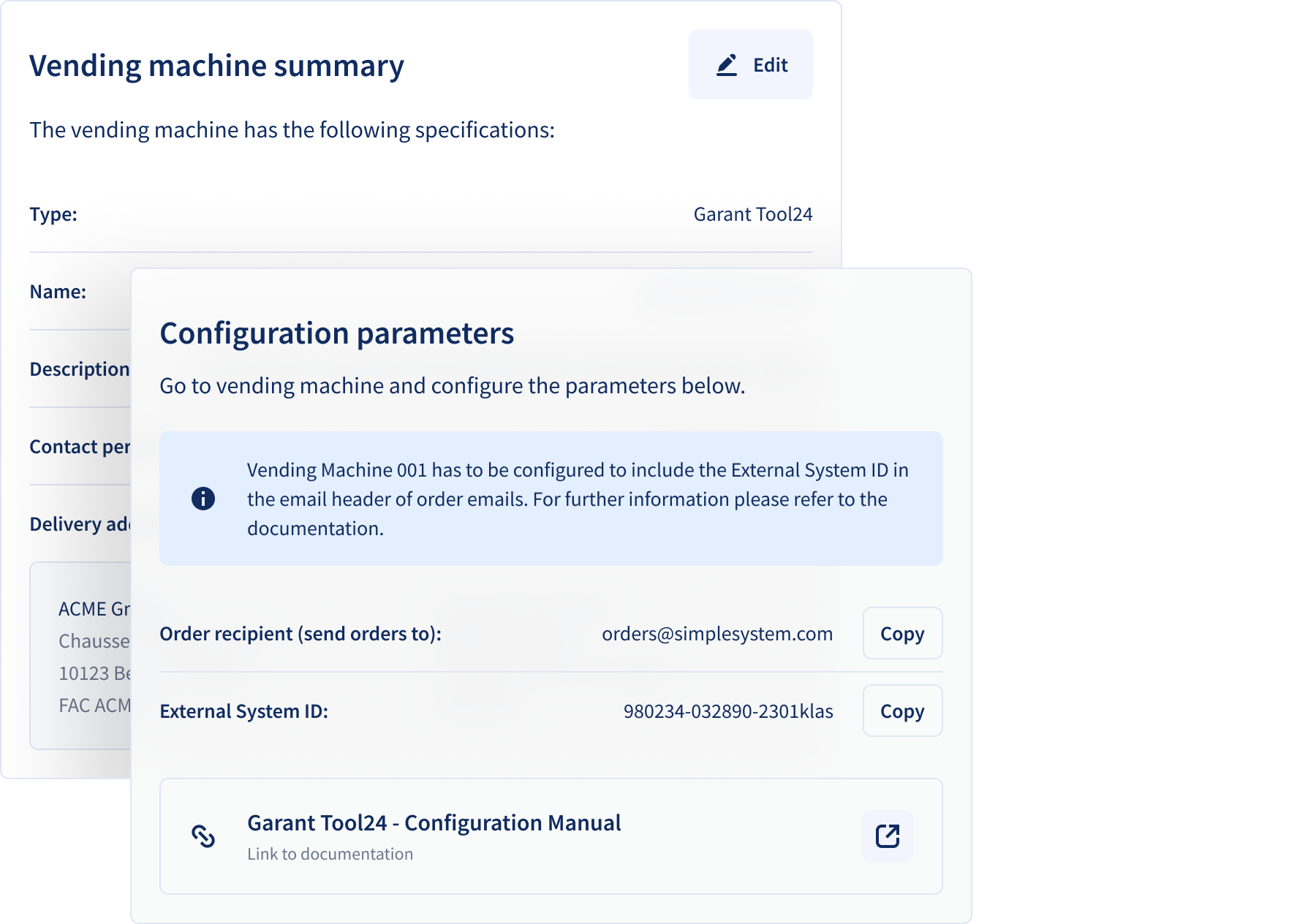Open external link icon for Configuration Manual
This screenshot has height=924, width=1316.
click(x=887, y=836)
